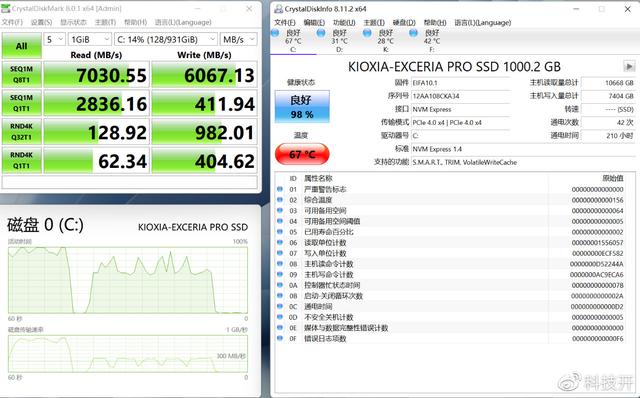Click the host reads value 10668 GB
The width and height of the screenshot is (640, 398).
point(608,83)
